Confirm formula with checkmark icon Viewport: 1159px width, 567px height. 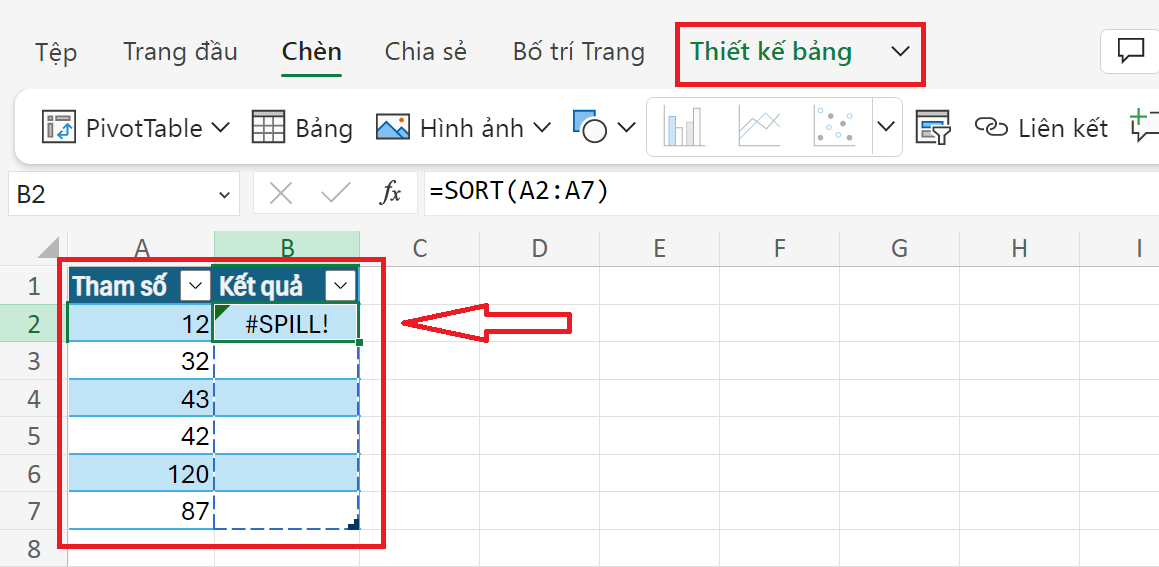coord(336,194)
